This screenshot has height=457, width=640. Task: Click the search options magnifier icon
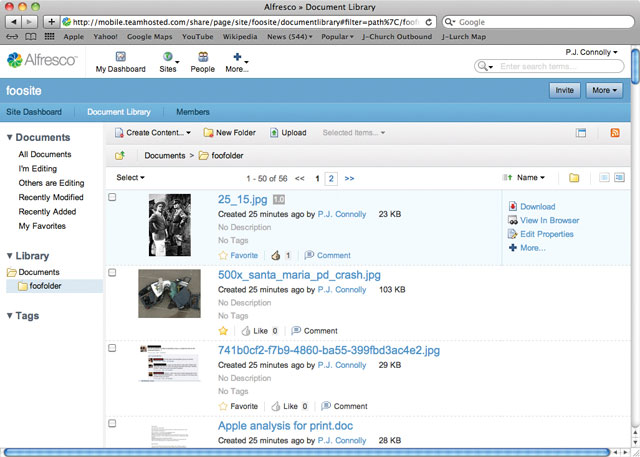(485, 66)
